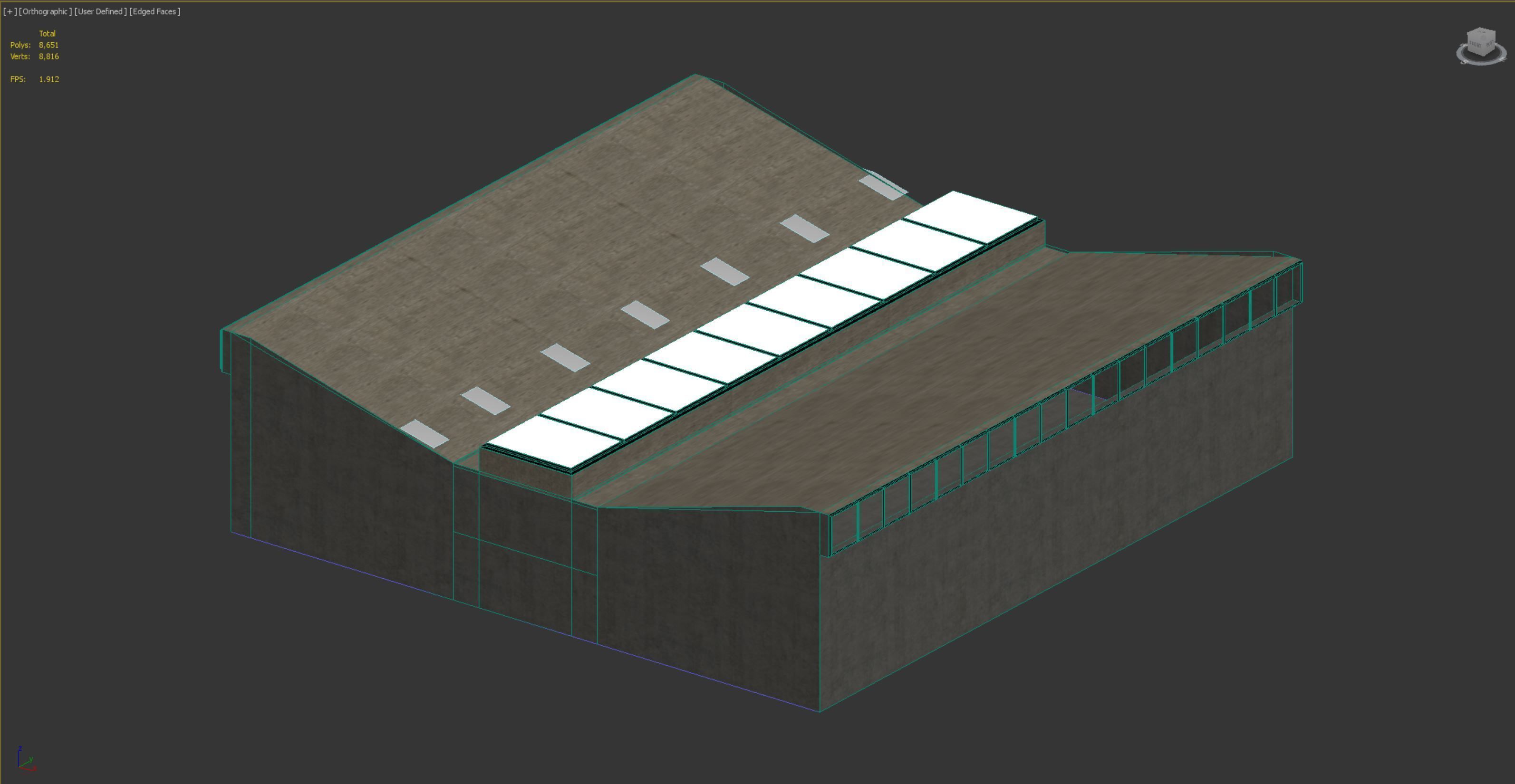Viewport: 1515px width, 784px height.
Task: Click the FPS value 1.912
Action: pyautogui.click(x=49, y=79)
